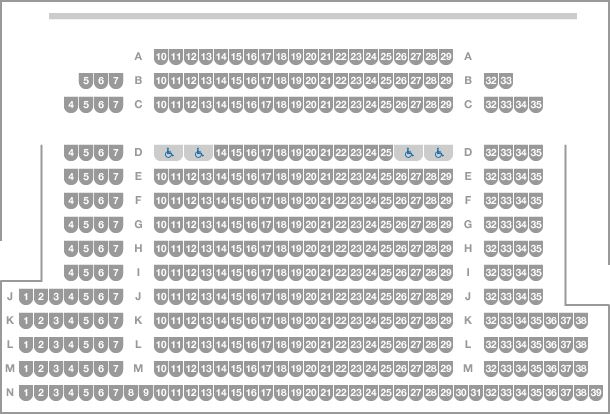The image size is (610, 414).
Task: Select seat K36
Action: tap(551, 321)
